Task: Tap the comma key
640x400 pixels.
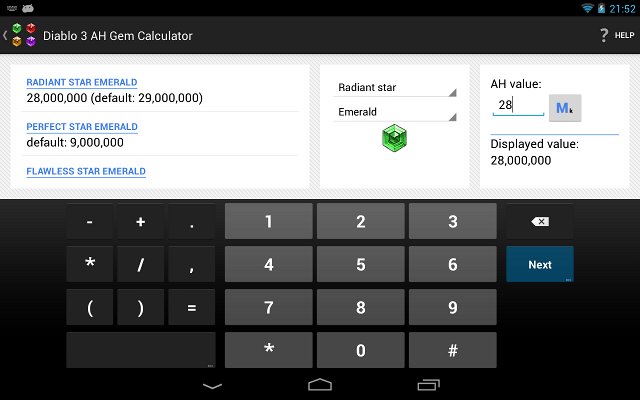Action: (192, 264)
